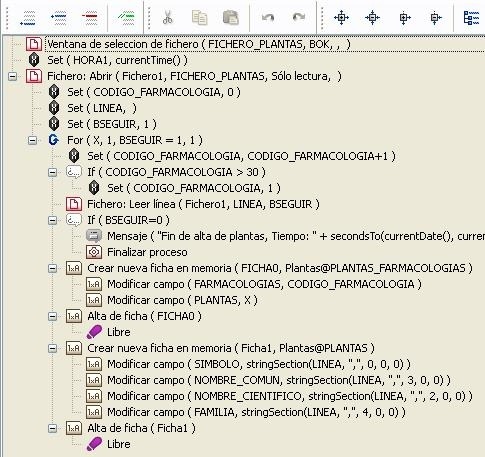
Task: Collapse Crear nueva ficha en memoria FICHA0
Action: click(53, 268)
